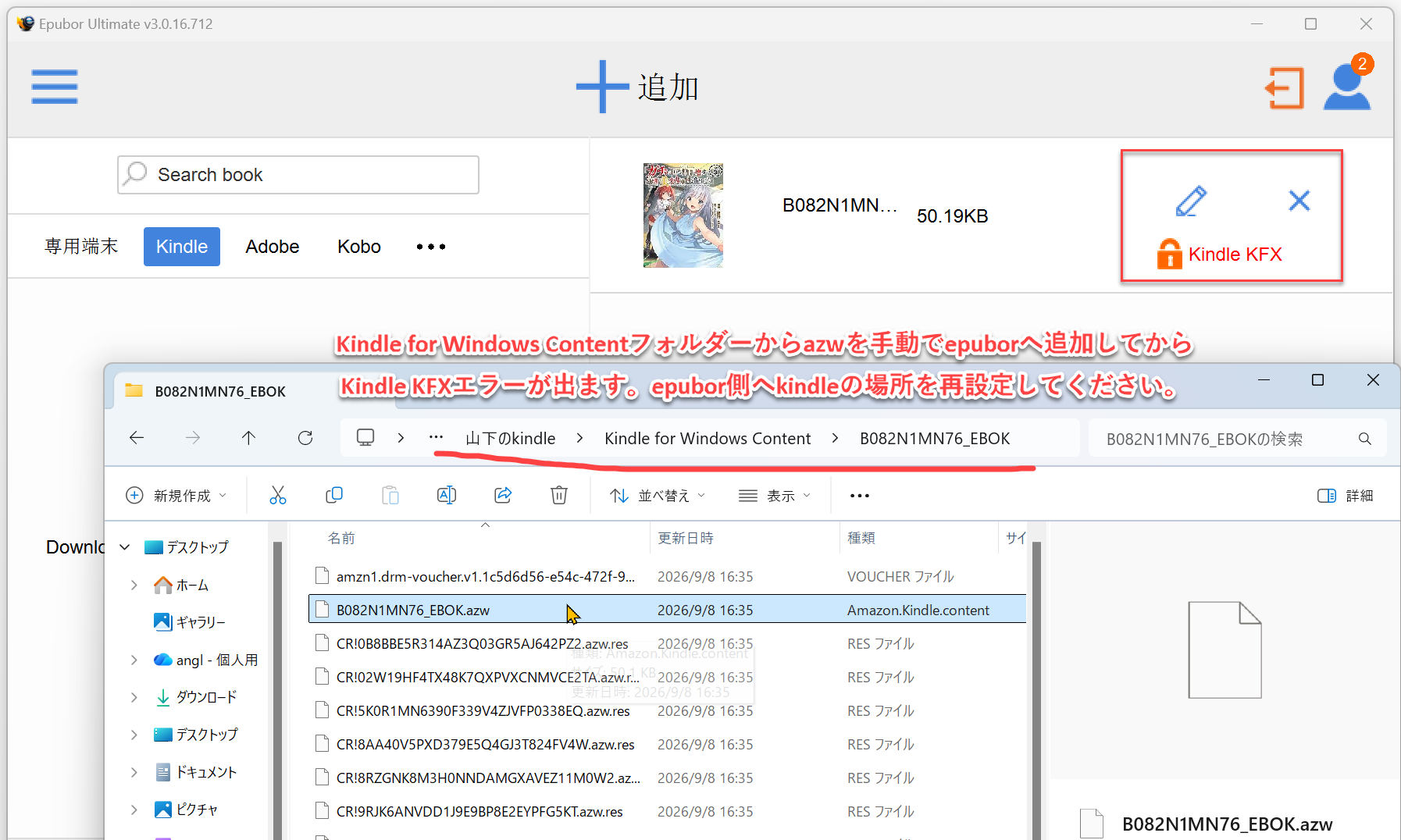Viewport: 1401px width, 840px height.
Task: Click the pencil edit icon for the book
Action: click(x=1191, y=201)
